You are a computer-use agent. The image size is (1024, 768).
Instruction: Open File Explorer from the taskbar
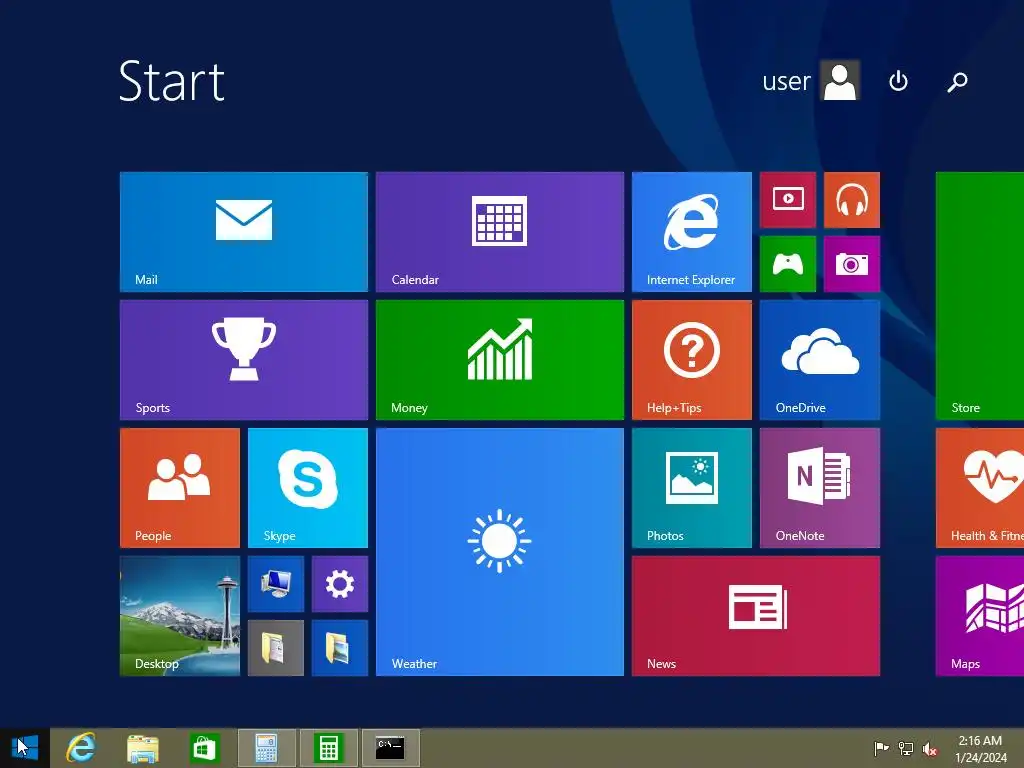point(142,748)
